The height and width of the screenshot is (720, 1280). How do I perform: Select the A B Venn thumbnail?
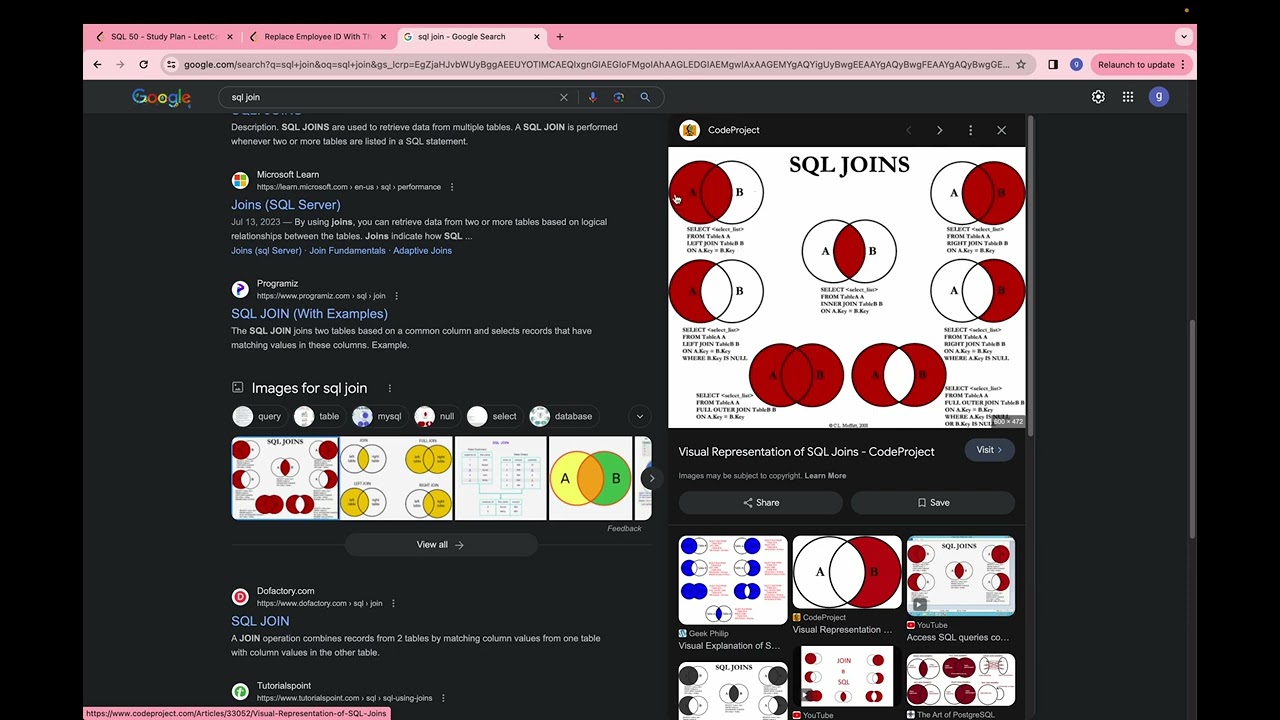click(591, 478)
